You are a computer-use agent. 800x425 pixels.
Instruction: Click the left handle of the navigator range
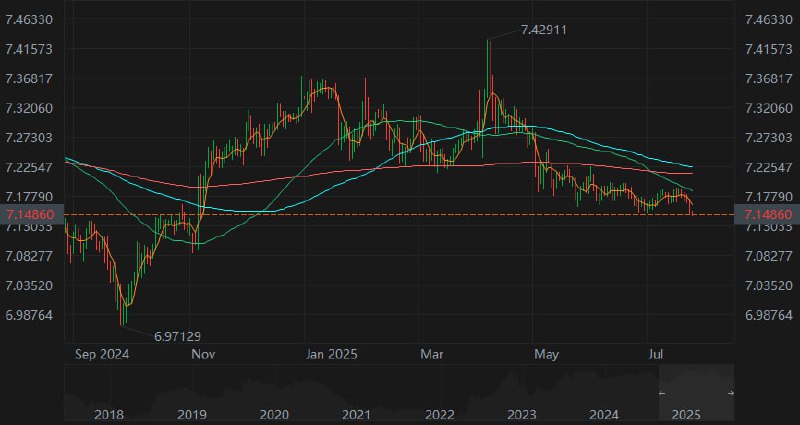[660, 393]
